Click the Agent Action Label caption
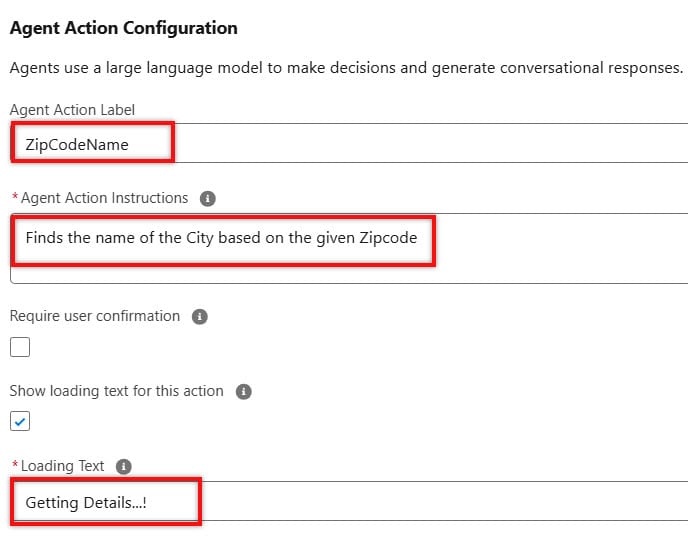This screenshot has height=537, width=688. [72, 110]
